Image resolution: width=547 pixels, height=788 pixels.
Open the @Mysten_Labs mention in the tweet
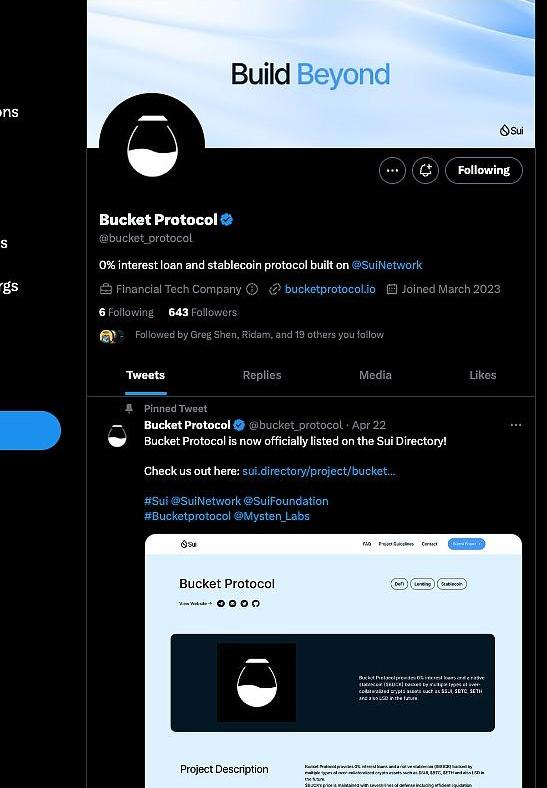pyautogui.click(x=271, y=516)
